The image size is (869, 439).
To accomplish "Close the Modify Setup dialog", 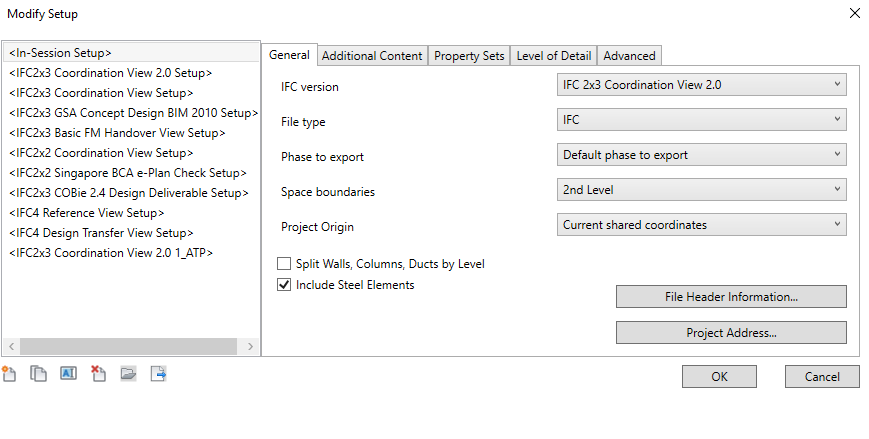I will [854, 13].
